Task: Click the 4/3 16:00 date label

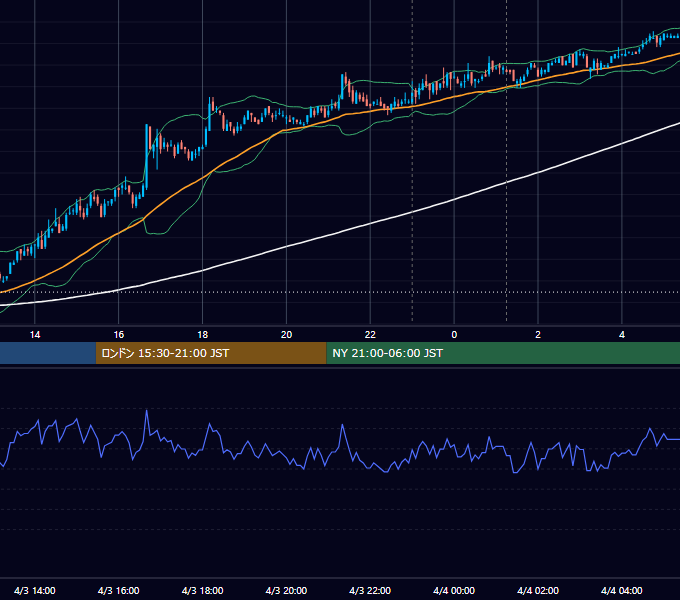Action: pyautogui.click(x=118, y=590)
